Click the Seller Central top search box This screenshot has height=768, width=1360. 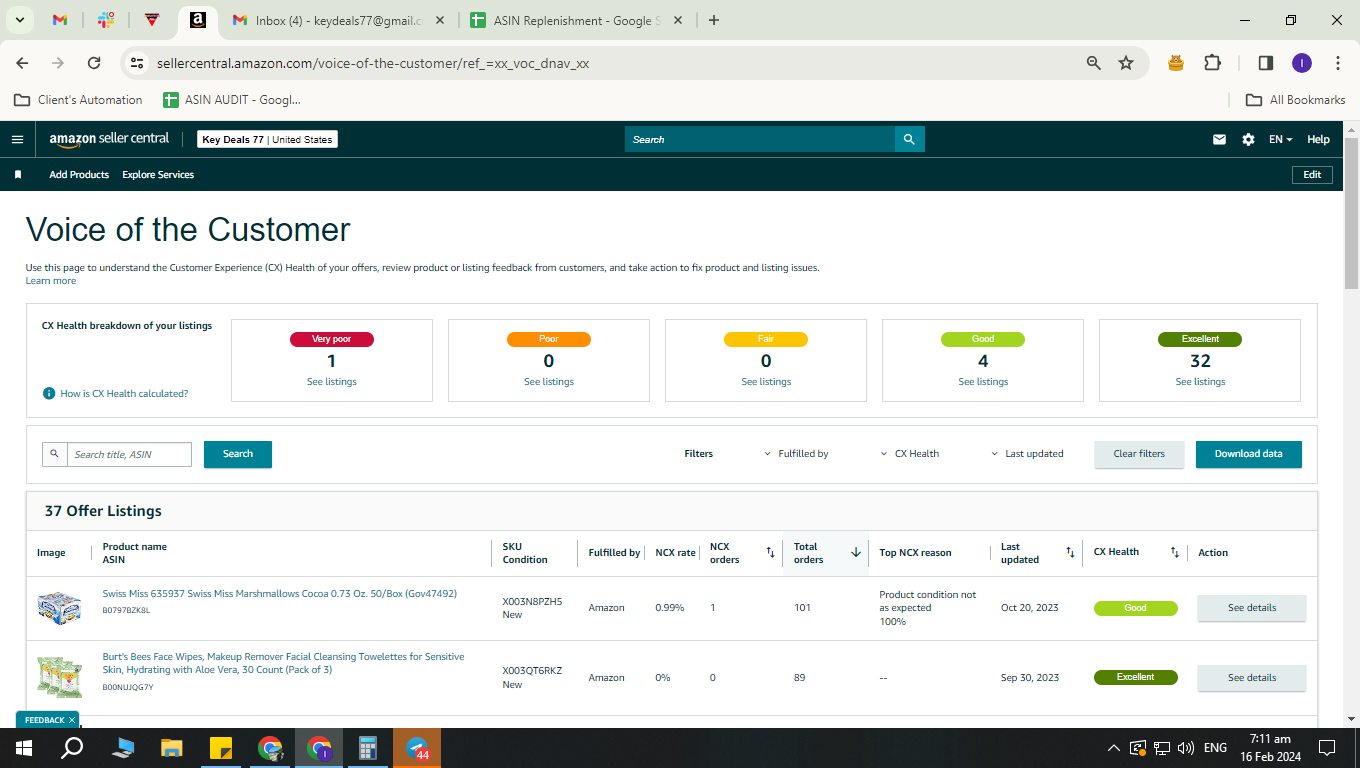(760, 140)
